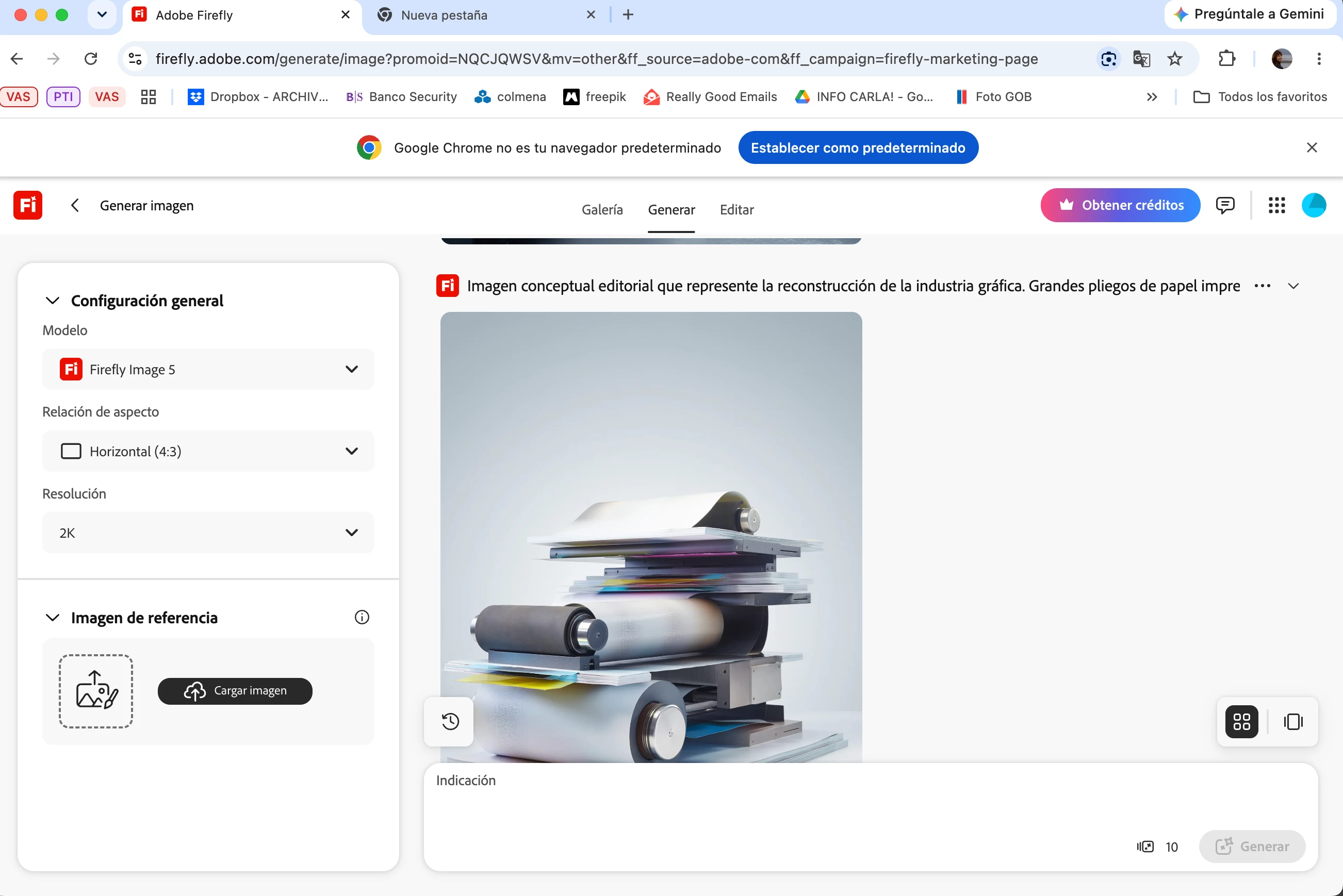Click the Firefly logo home icon
This screenshot has width=1343, height=896.
[x=28, y=205]
